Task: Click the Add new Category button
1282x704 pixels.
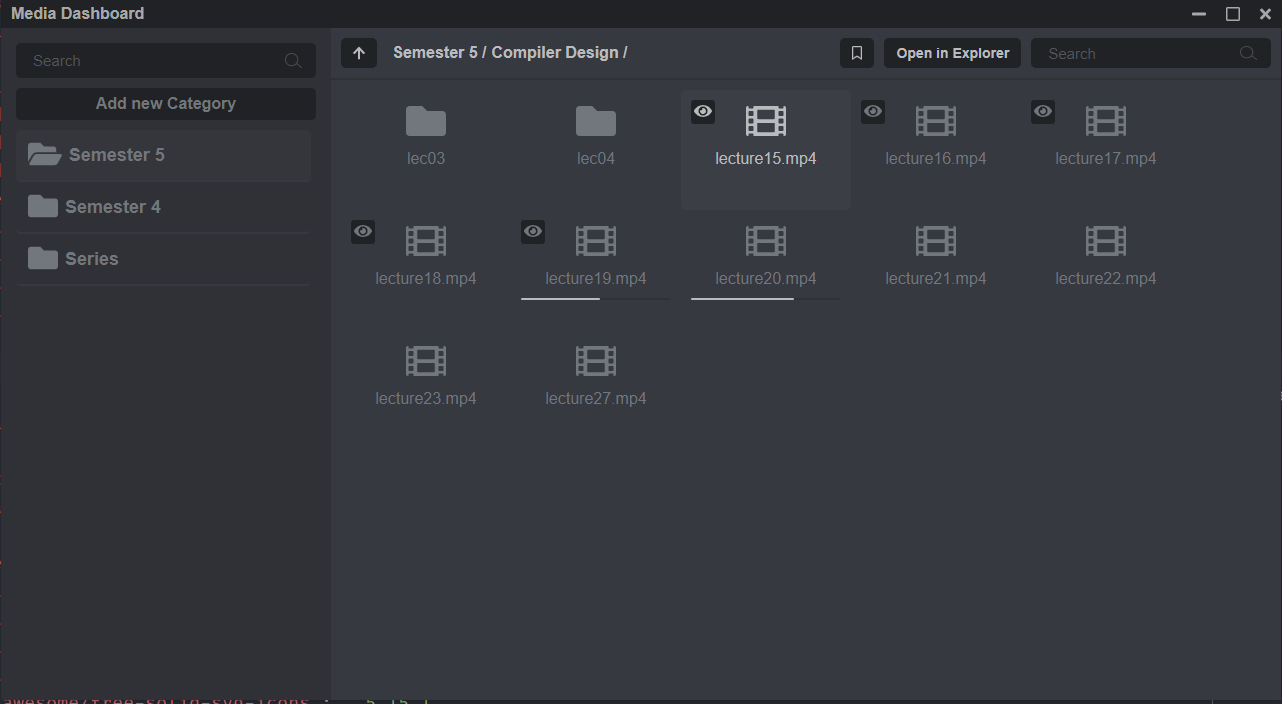Action: pos(166,104)
